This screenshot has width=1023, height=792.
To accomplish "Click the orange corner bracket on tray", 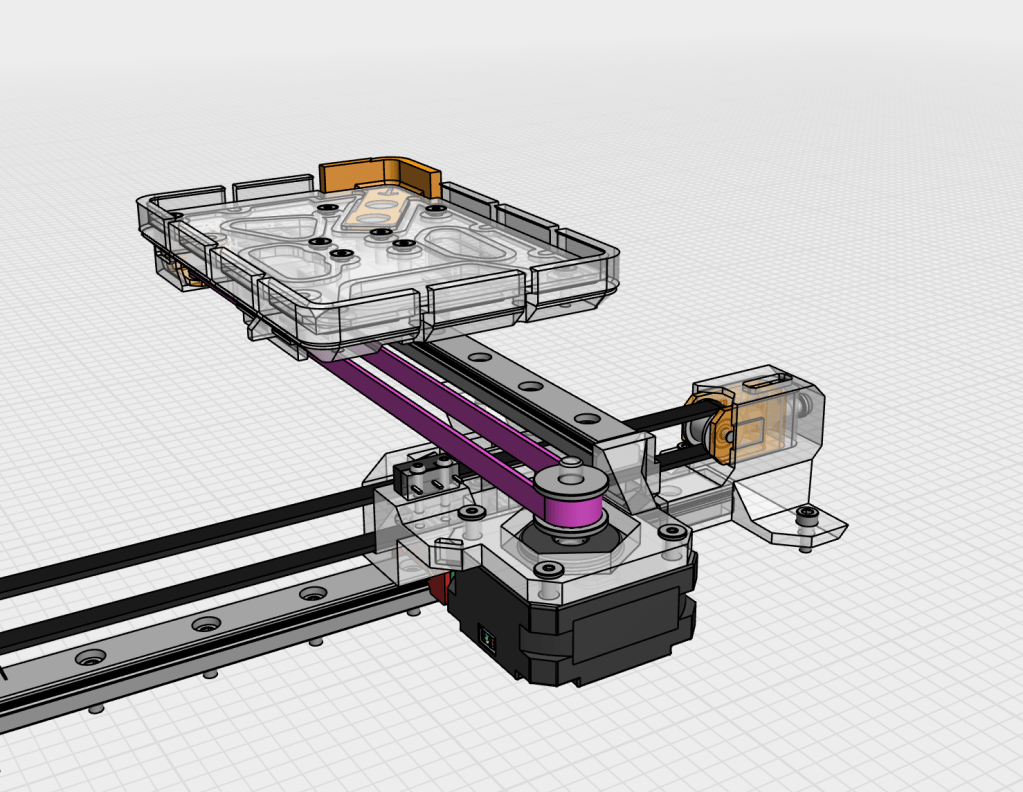I will [380, 171].
